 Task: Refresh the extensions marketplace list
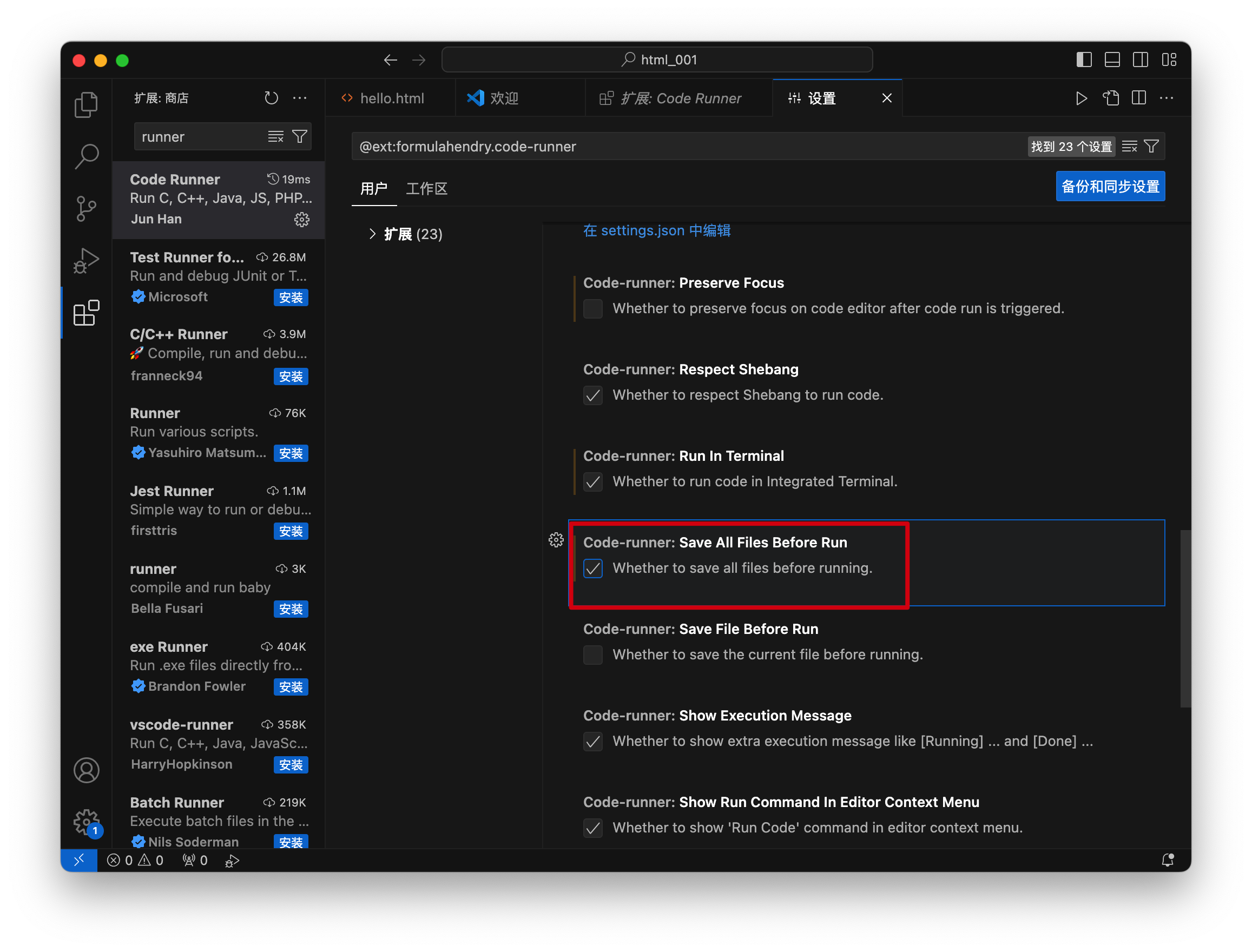click(272, 98)
